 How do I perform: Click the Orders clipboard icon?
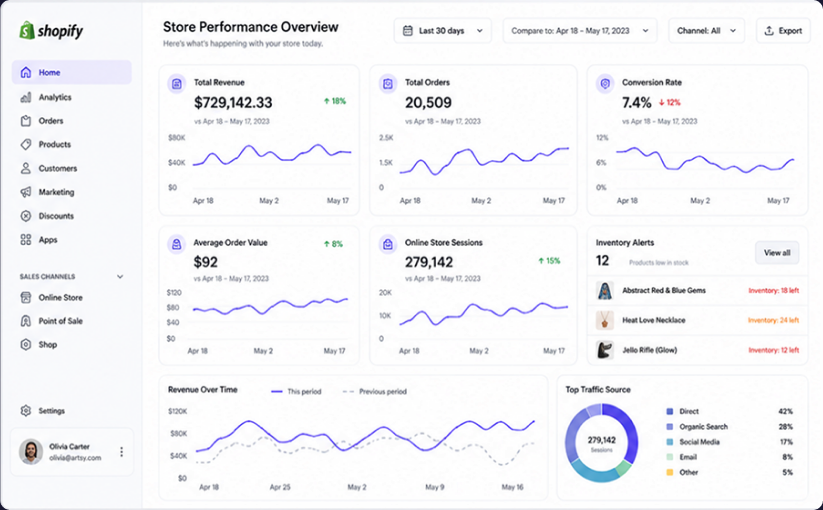click(26, 121)
